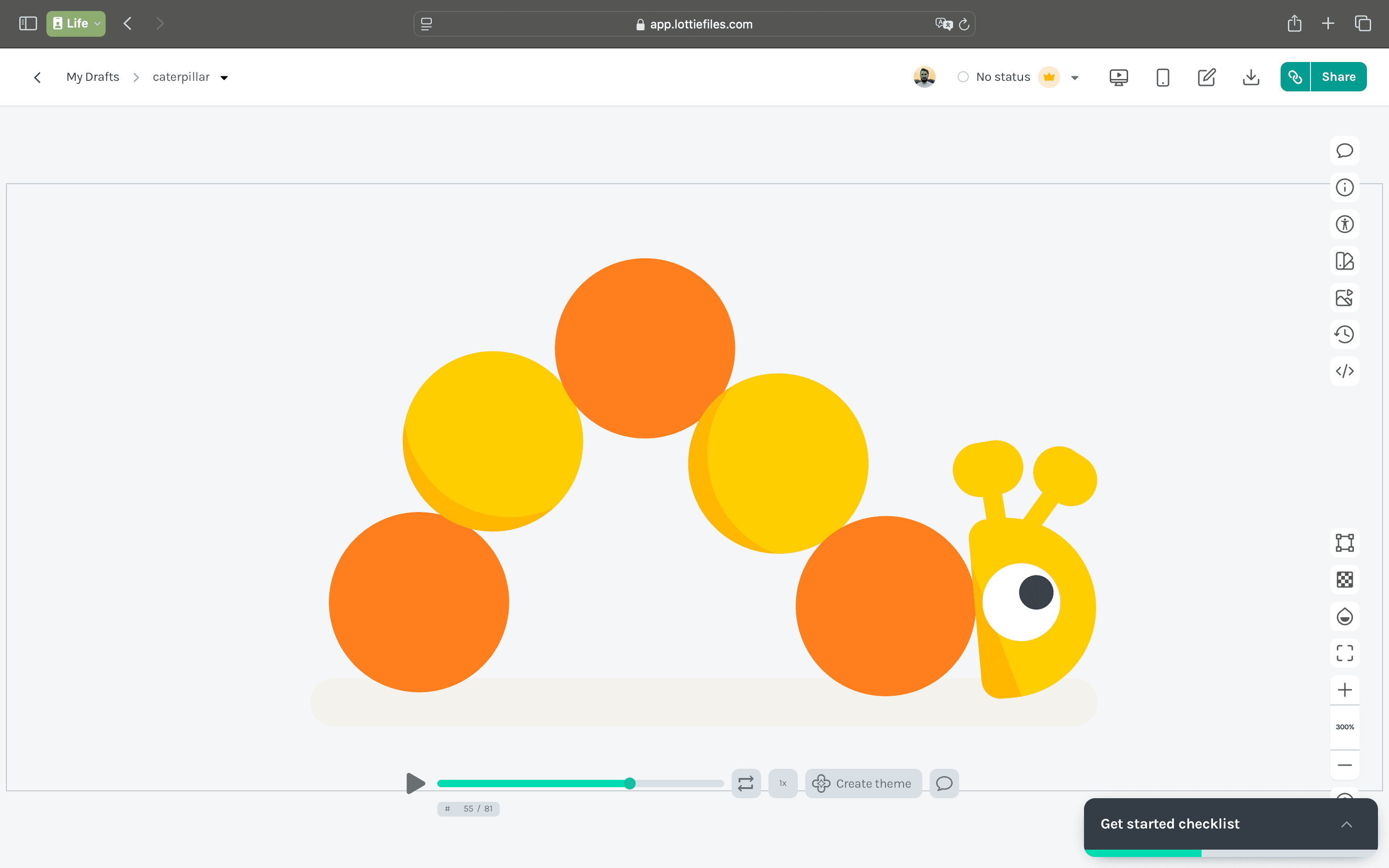Open the mobile preview phone icon
Image resolution: width=1389 pixels, height=868 pixels.
click(x=1162, y=77)
